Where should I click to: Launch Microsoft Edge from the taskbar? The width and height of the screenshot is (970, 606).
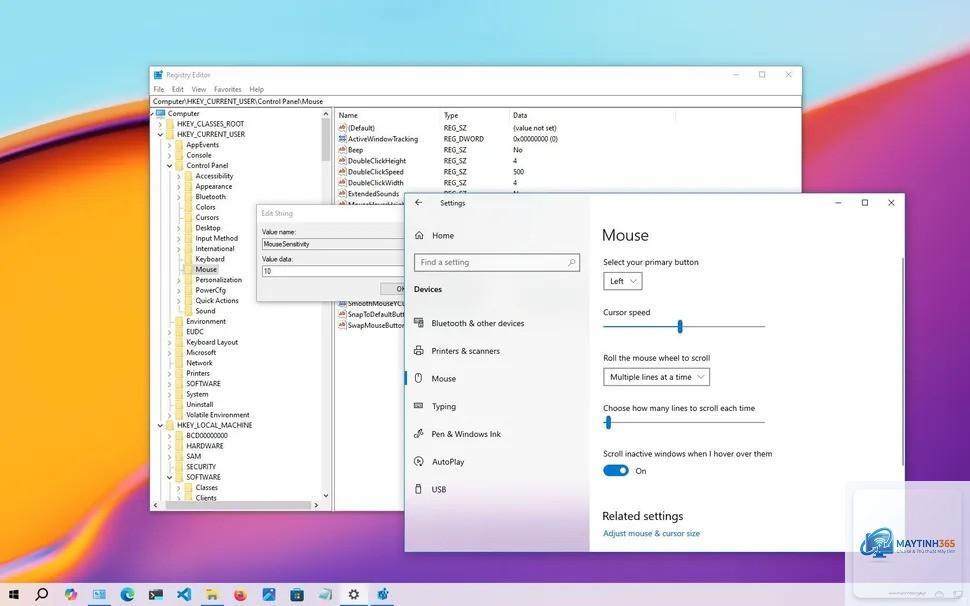(127, 594)
